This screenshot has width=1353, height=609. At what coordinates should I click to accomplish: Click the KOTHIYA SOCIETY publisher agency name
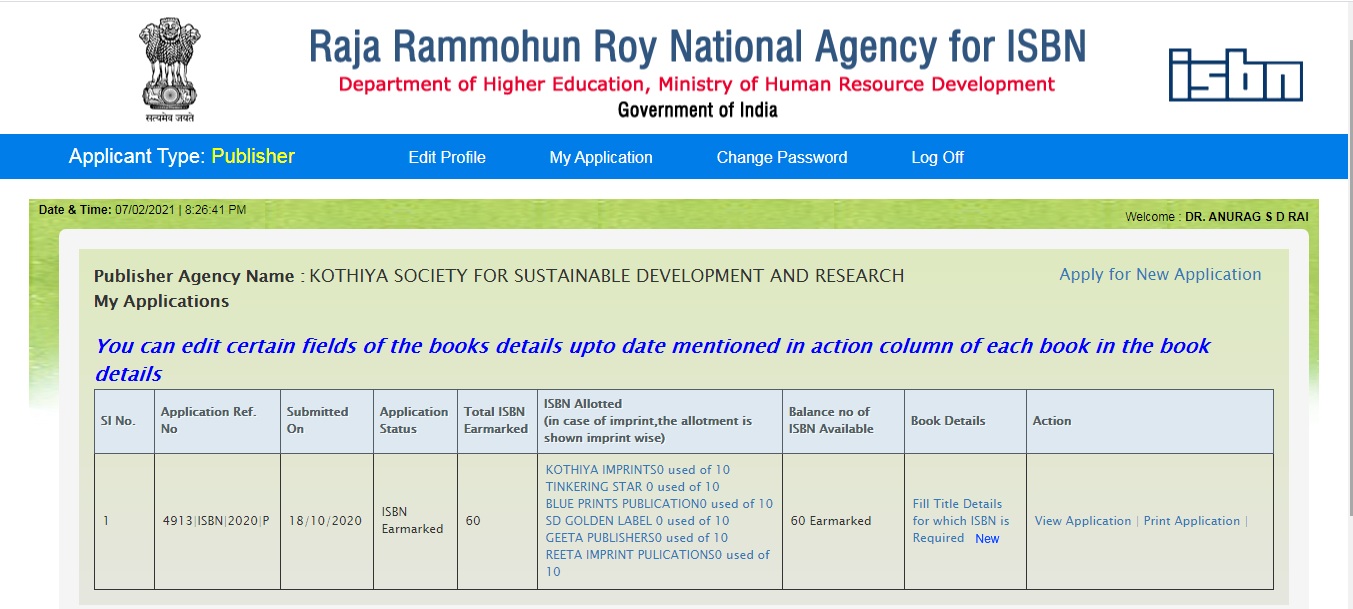pyautogui.click(x=607, y=276)
